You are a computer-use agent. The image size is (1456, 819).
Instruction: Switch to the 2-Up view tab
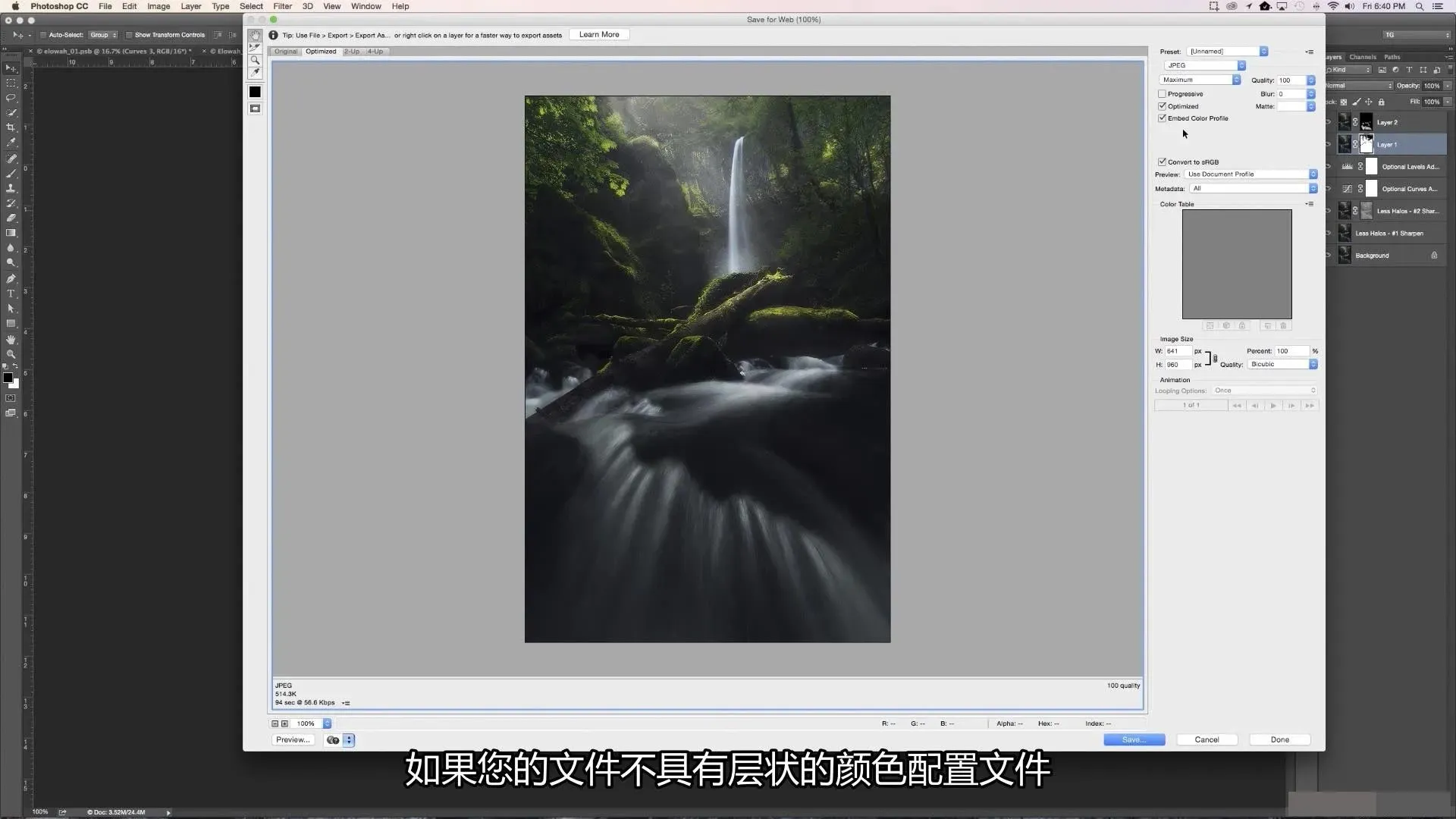click(351, 52)
